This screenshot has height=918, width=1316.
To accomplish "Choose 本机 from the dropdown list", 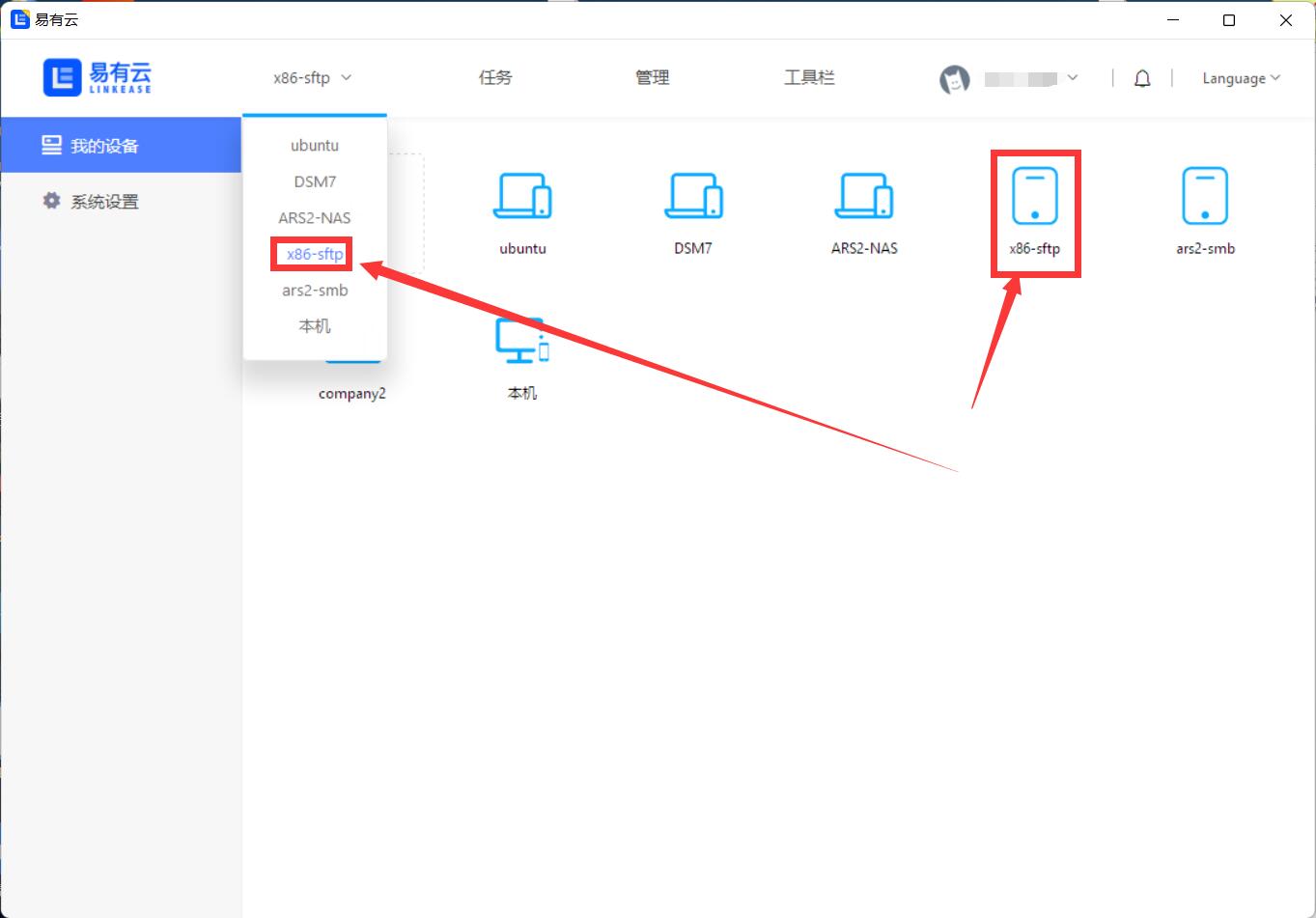I will (x=315, y=326).
